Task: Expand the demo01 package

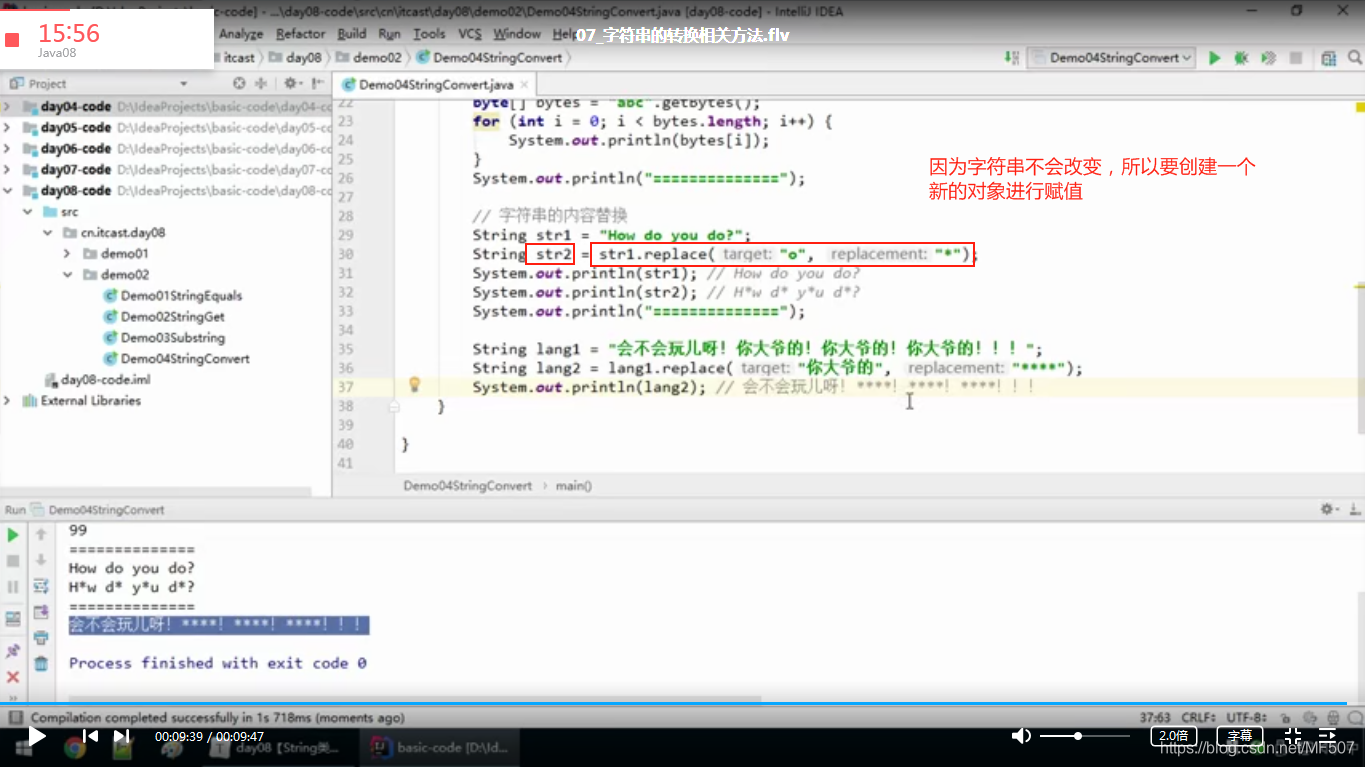Action: tap(67, 254)
